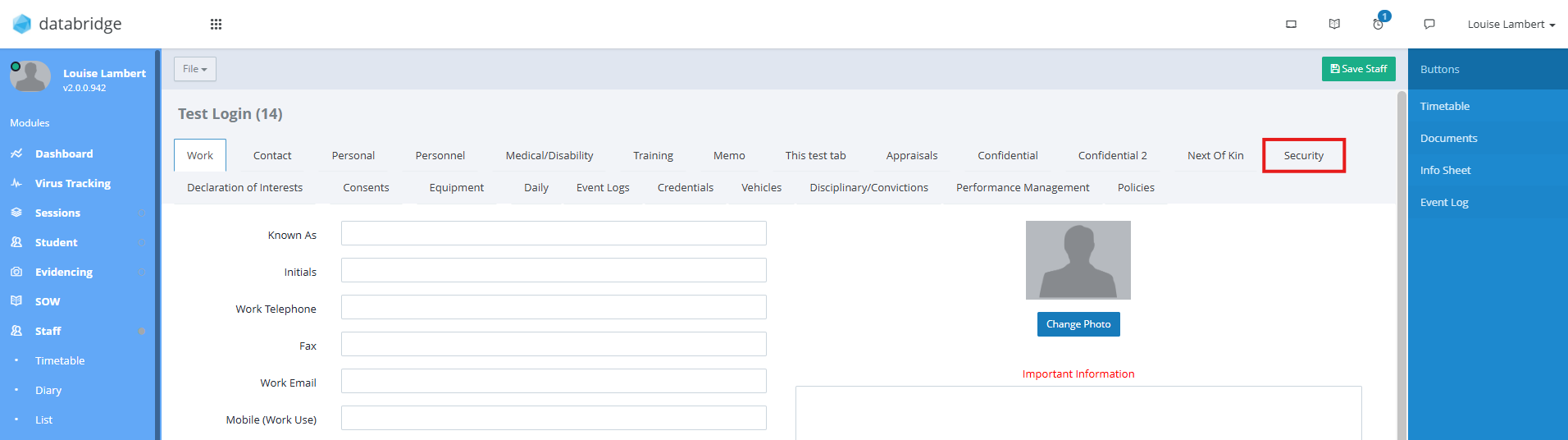
Task: Click the Virus Tracking pulse icon
Action: 16,183
